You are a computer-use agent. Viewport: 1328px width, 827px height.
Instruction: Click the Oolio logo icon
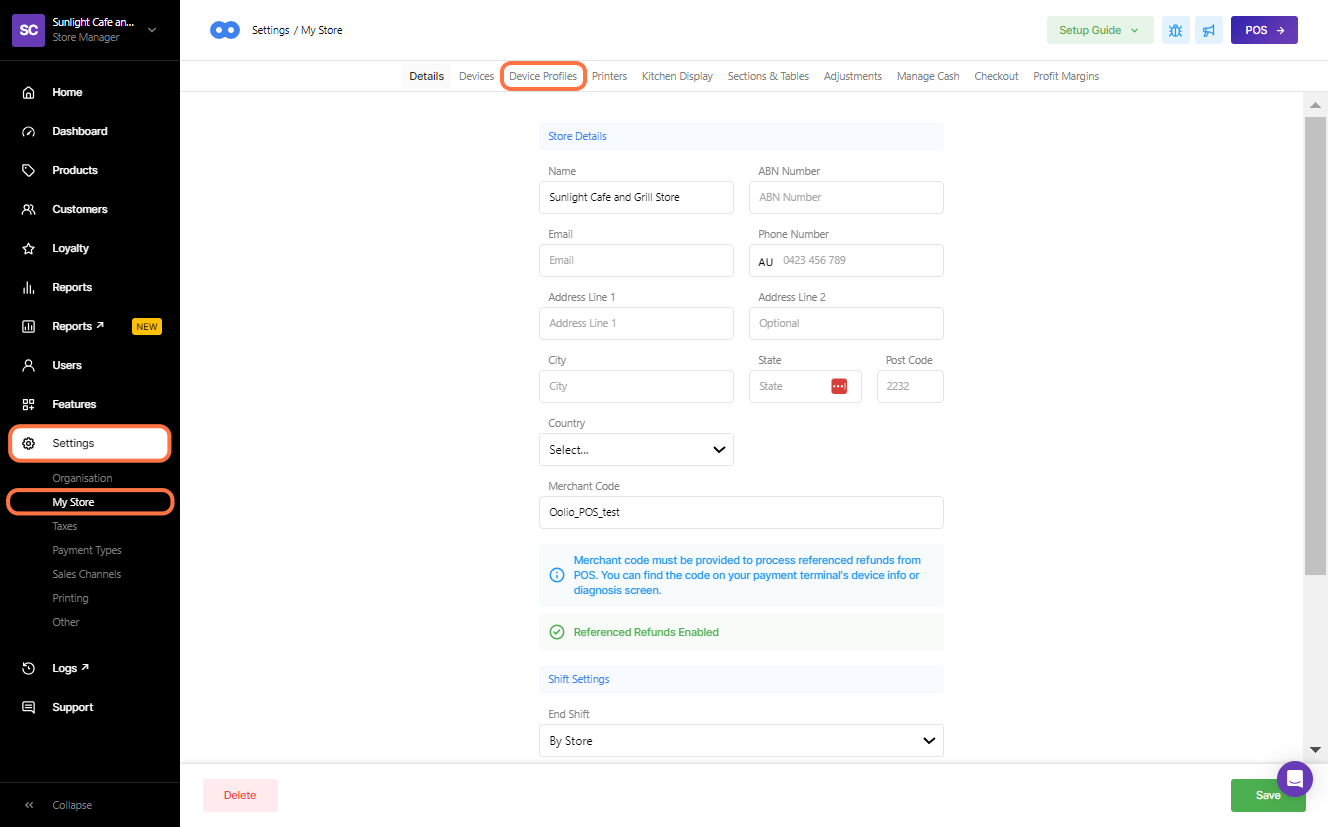click(224, 30)
